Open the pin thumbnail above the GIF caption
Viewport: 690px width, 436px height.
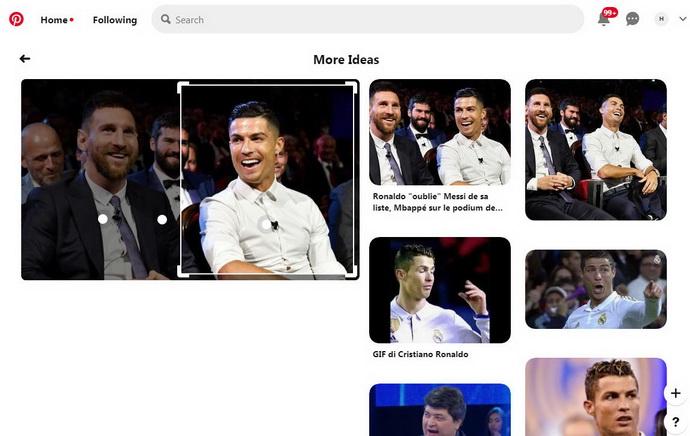(x=439, y=290)
